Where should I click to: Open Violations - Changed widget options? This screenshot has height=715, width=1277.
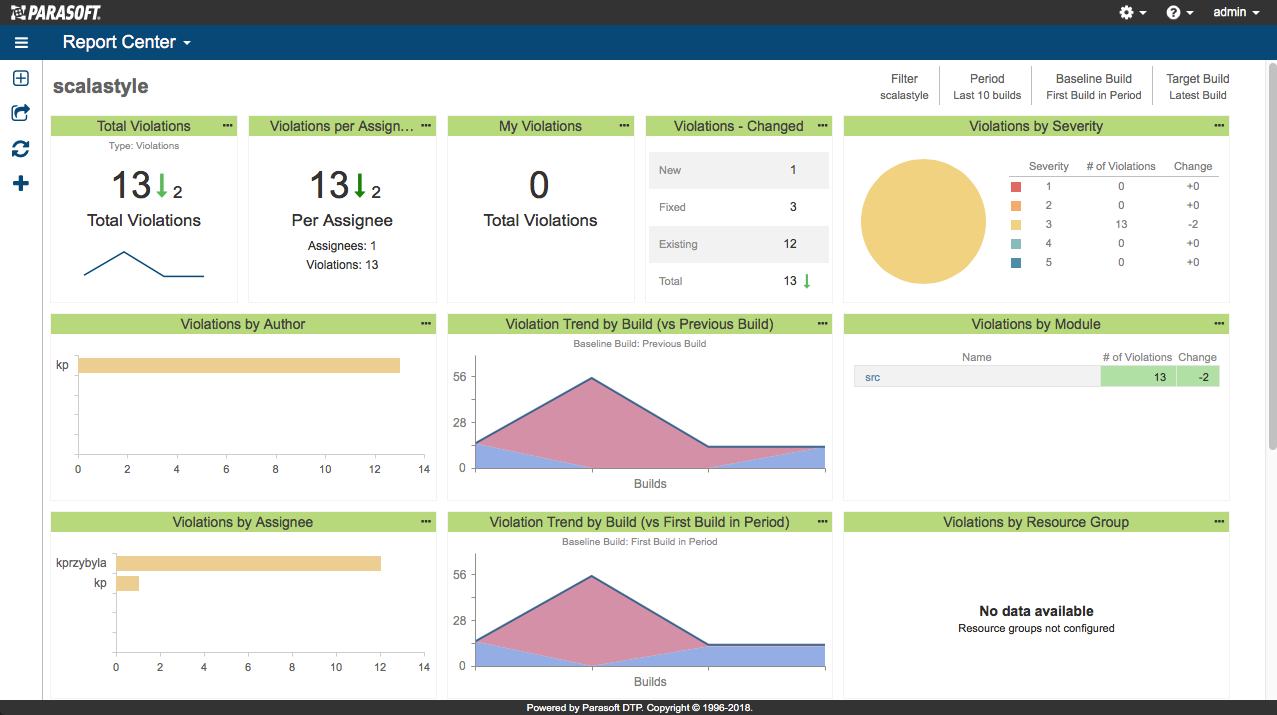pos(823,126)
